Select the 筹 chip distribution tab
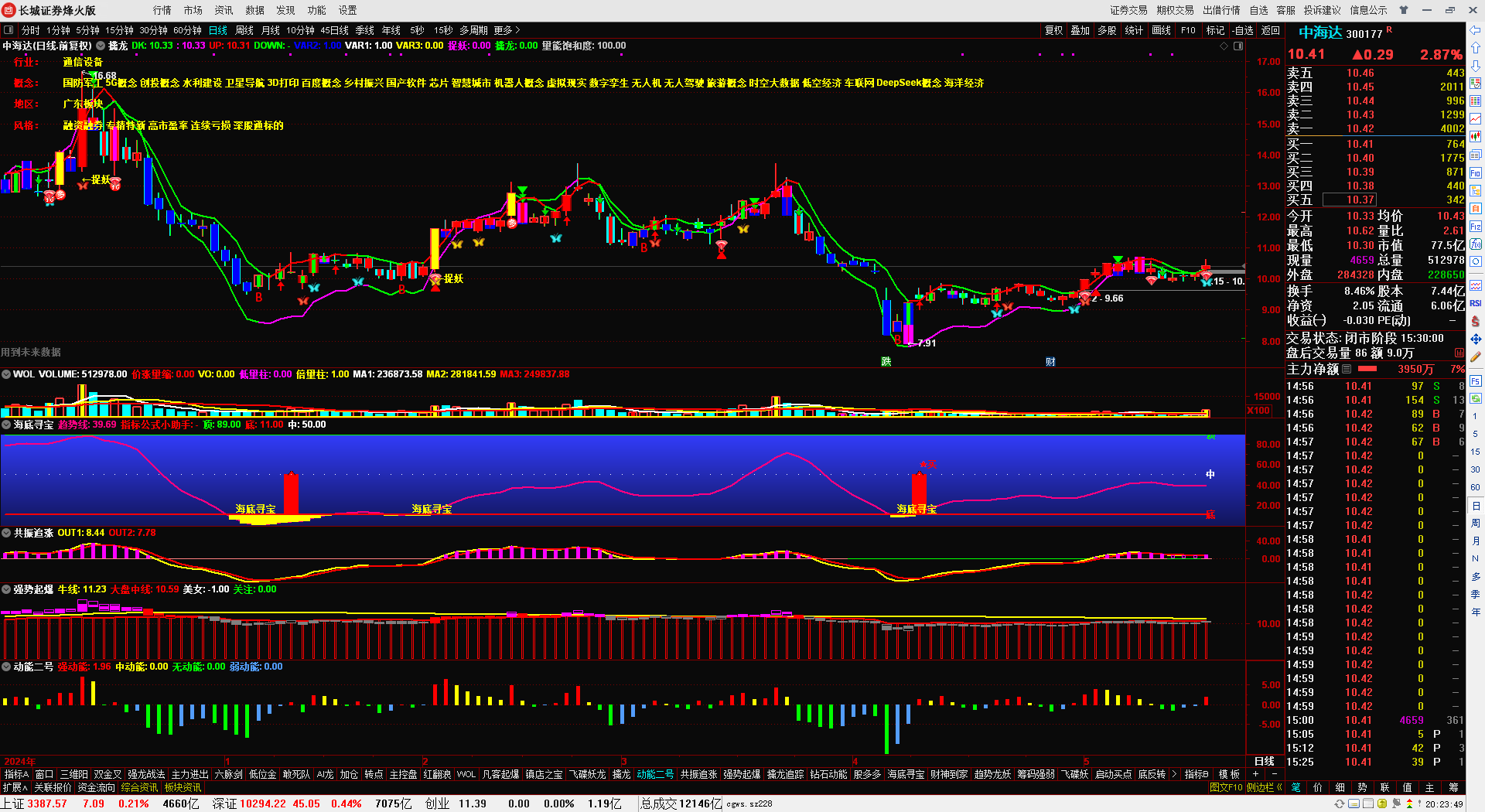Viewport: 1485px width, 812px height. pos(1453,787)
